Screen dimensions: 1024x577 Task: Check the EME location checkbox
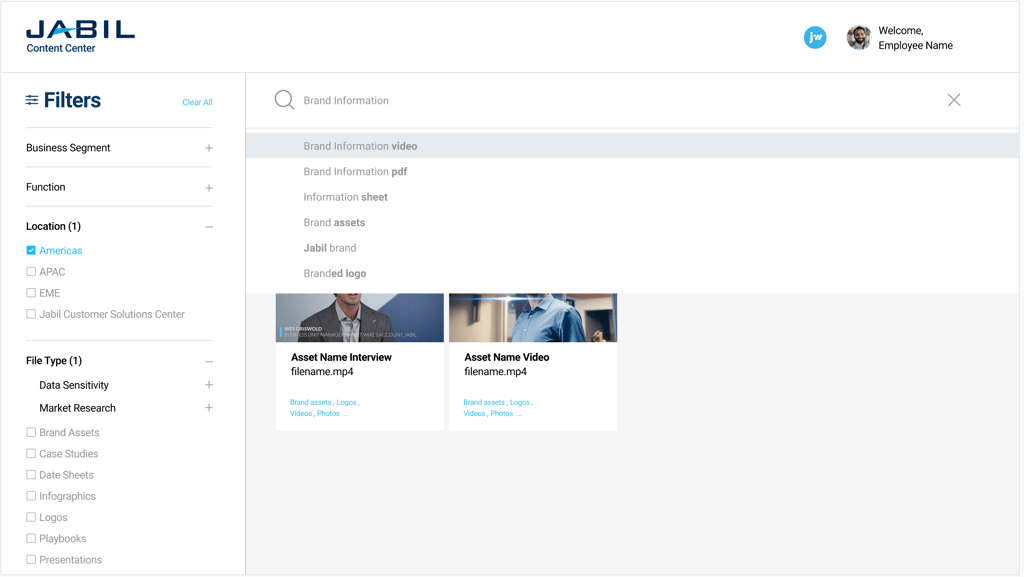click(31, 293)
